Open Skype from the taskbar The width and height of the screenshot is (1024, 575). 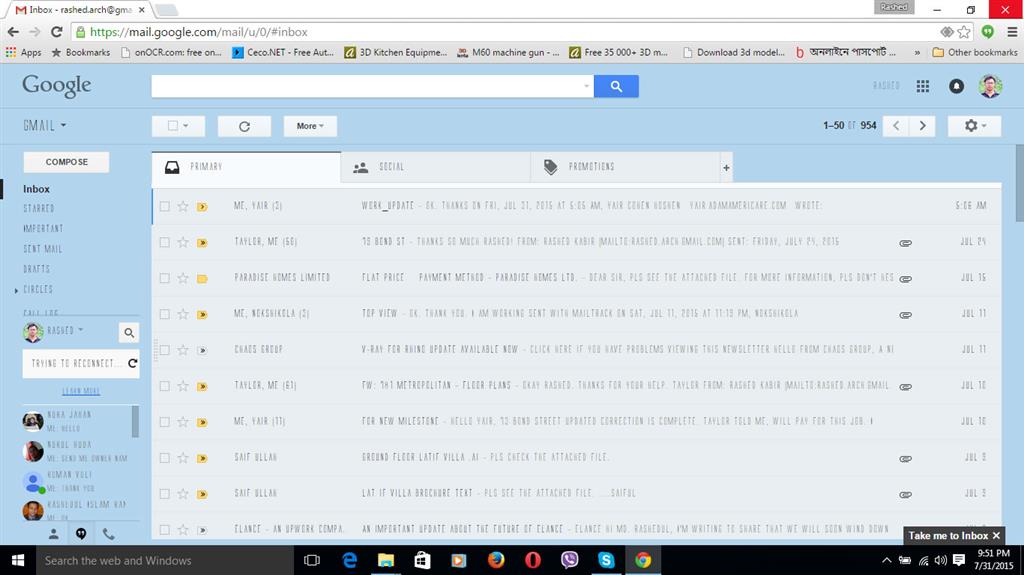click(x=606, y=560)
